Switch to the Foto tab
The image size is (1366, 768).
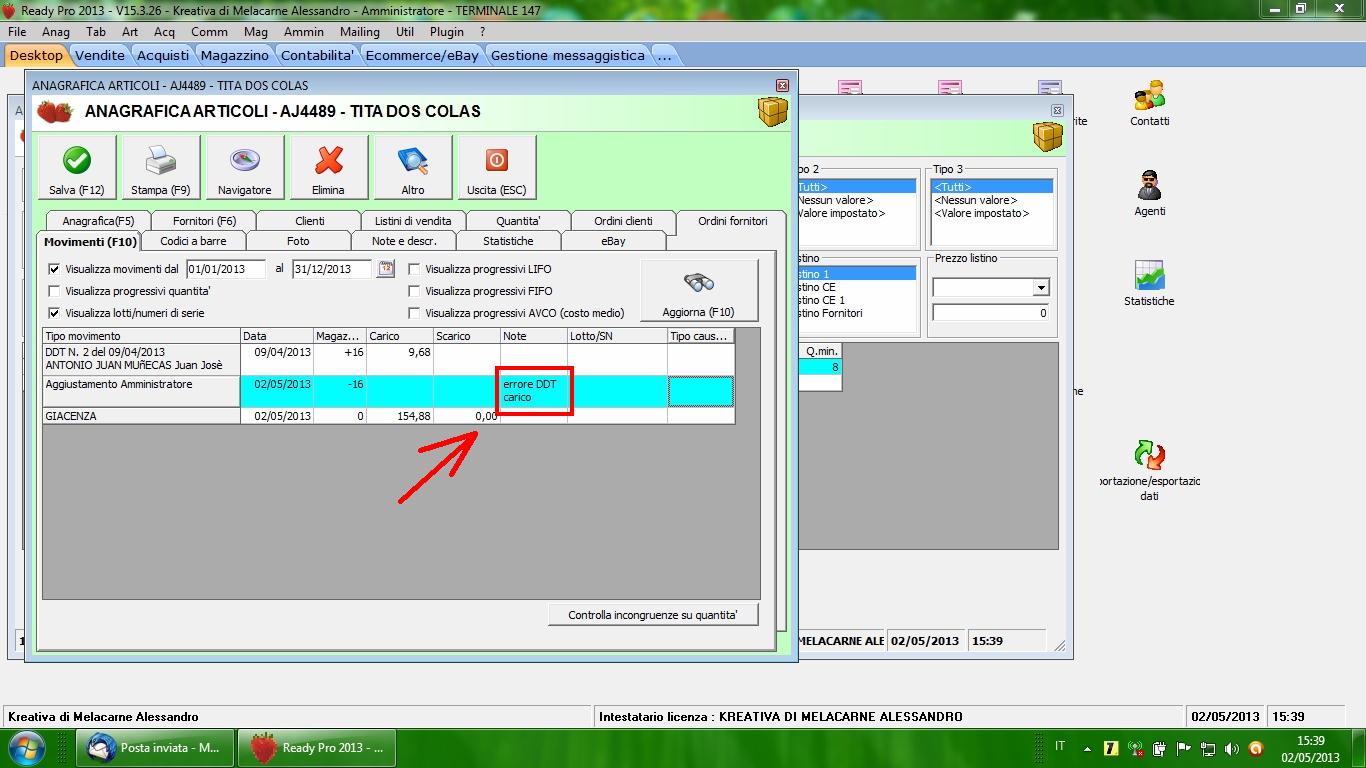coord(298,241)
